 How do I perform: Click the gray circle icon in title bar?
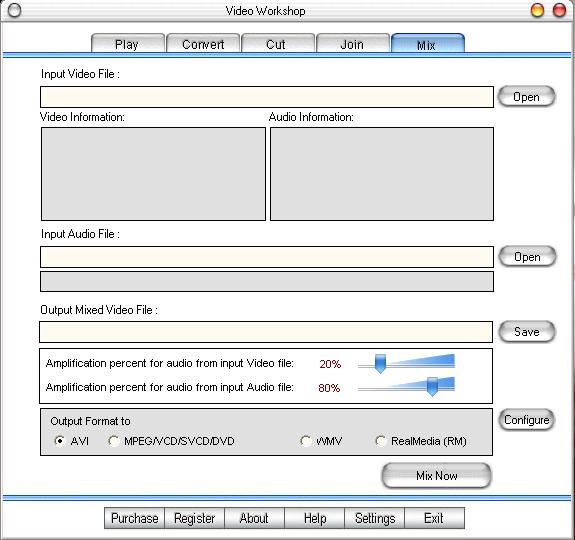point(14,10)
